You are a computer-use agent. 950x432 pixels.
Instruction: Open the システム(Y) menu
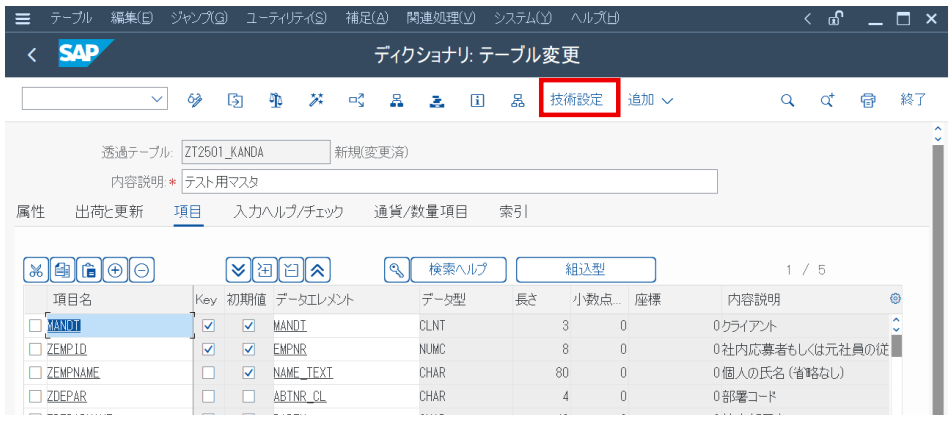click(x=523, y=18)
